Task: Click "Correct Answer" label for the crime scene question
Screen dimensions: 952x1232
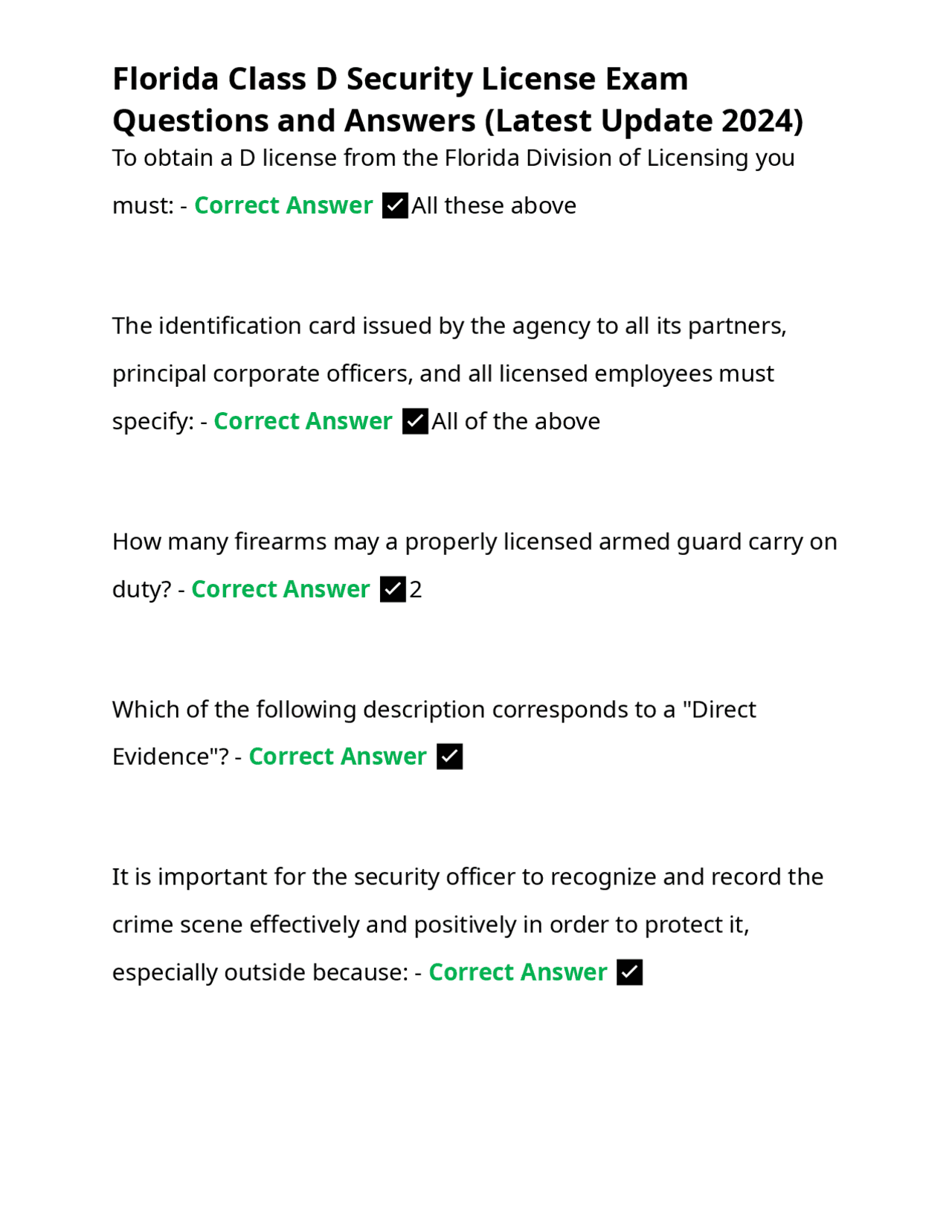Action: (518, 972)
